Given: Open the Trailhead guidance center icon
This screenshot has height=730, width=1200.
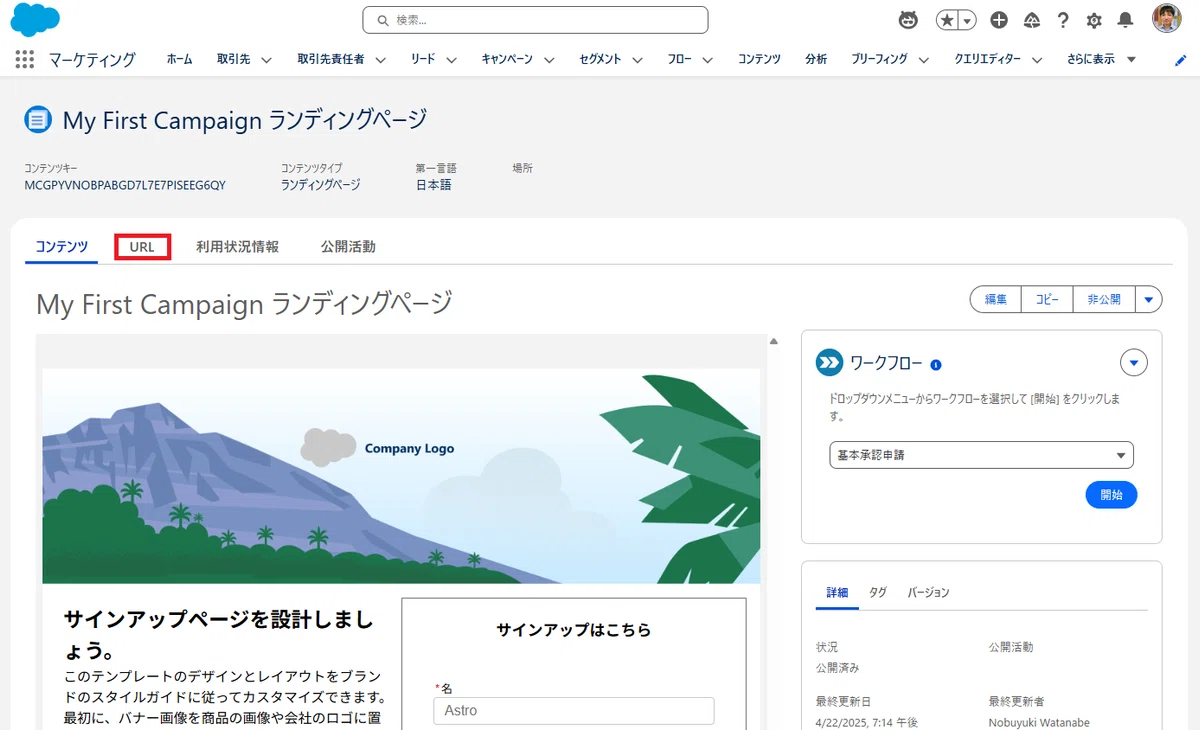Looking at the screenshot, I should pyautogui.click(x=1031, y=20).
